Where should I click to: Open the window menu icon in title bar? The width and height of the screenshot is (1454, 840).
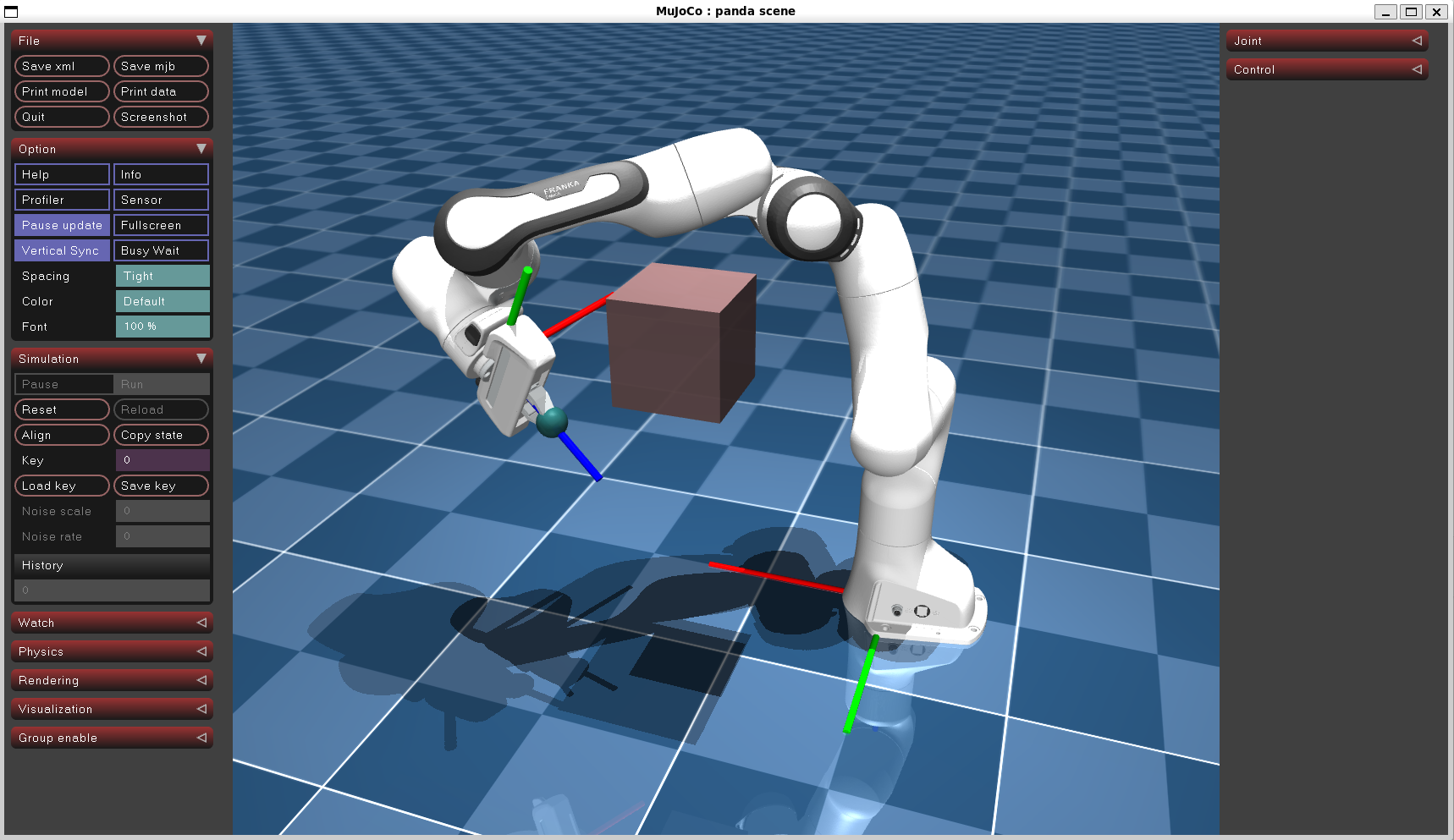coord(11,12)
